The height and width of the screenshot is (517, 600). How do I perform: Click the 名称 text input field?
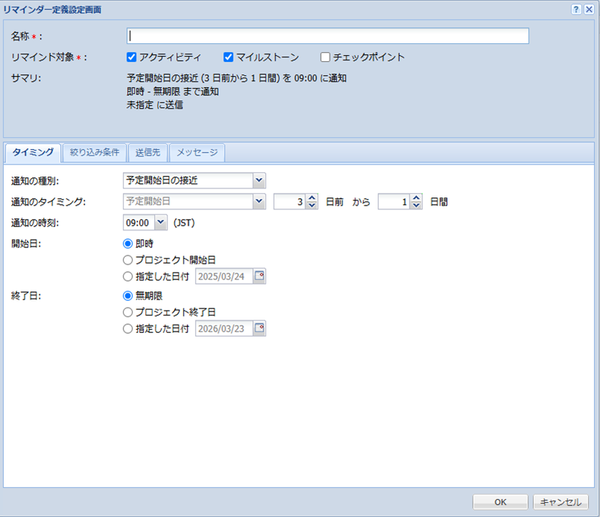click(322, 37)
